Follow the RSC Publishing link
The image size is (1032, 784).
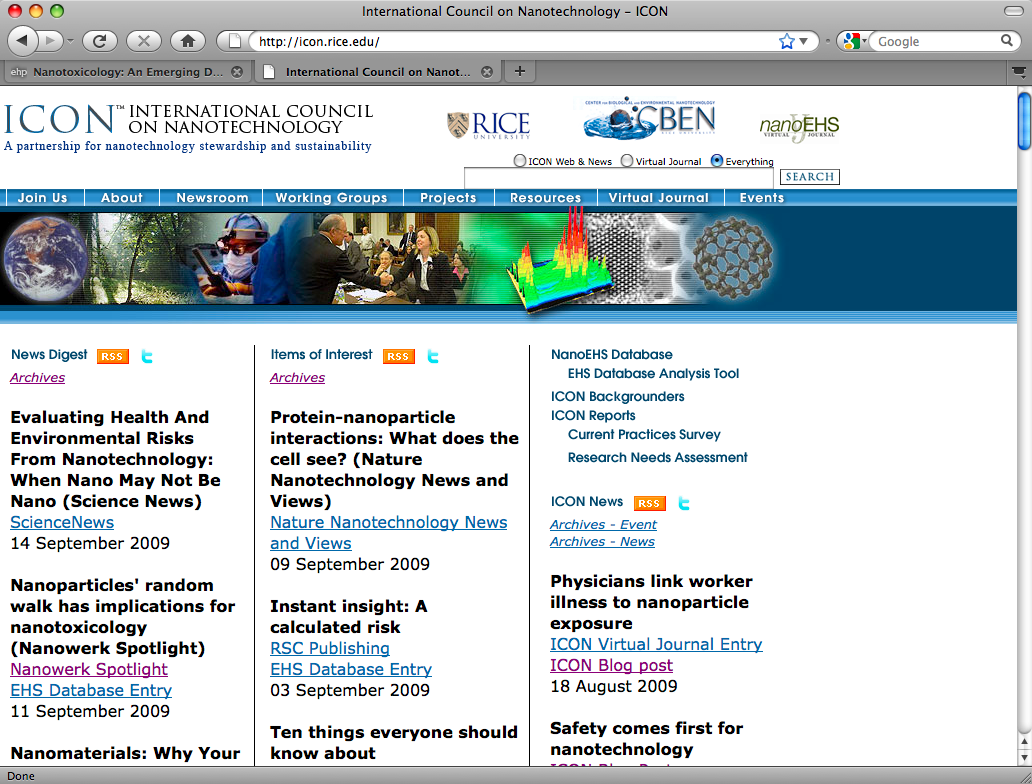330,648
